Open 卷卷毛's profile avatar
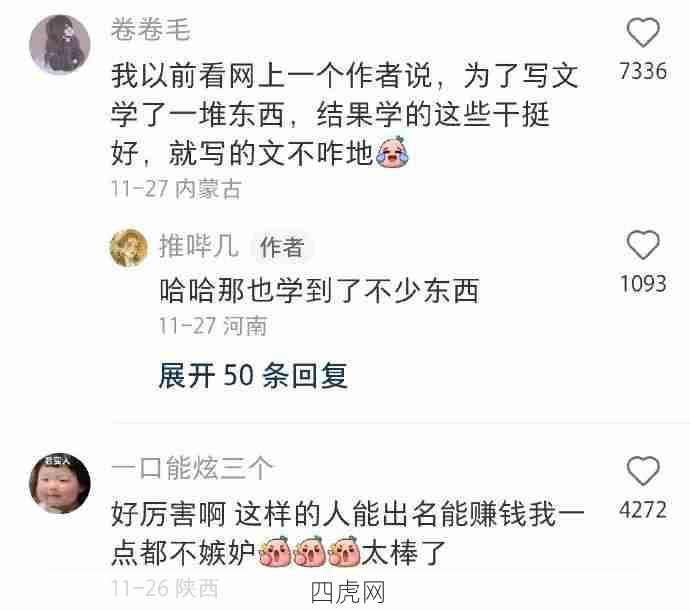The height and width of the screenshot is (611, 690). [x=60, y=44]
